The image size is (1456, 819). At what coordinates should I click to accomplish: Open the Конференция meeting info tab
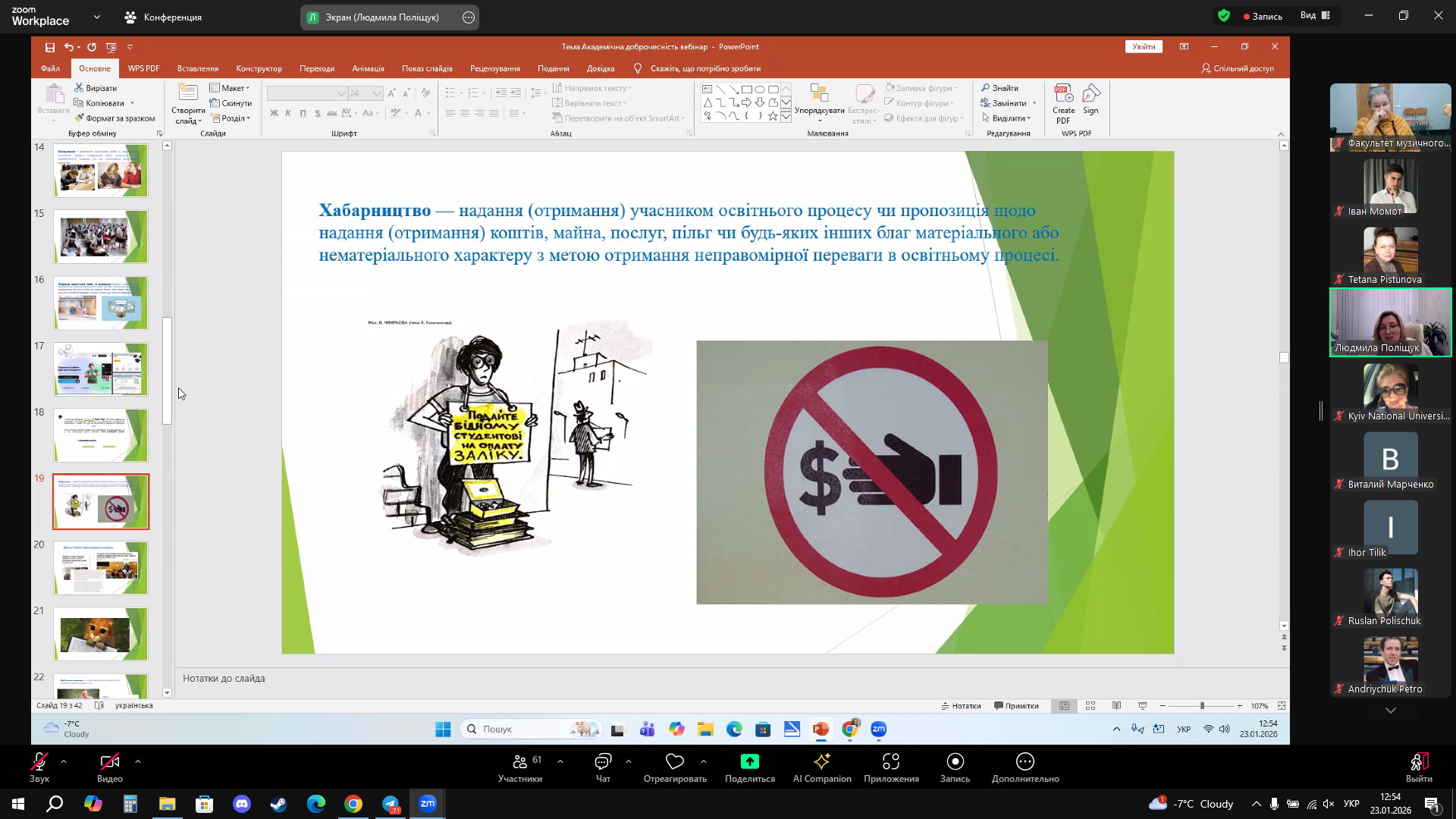pyautogui.click(x=164, y=17)
